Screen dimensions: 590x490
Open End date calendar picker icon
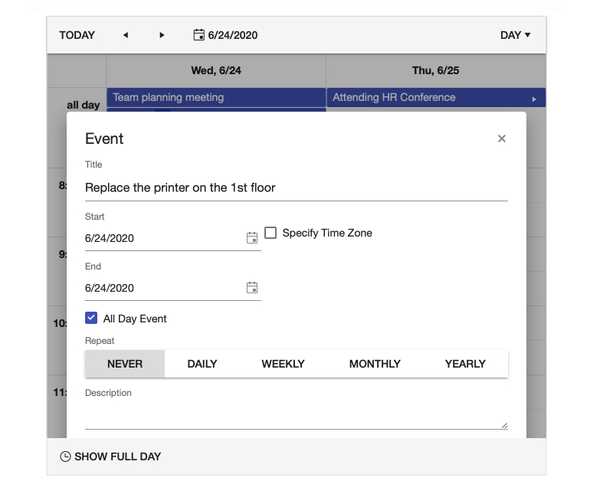(x=252, y=288)
